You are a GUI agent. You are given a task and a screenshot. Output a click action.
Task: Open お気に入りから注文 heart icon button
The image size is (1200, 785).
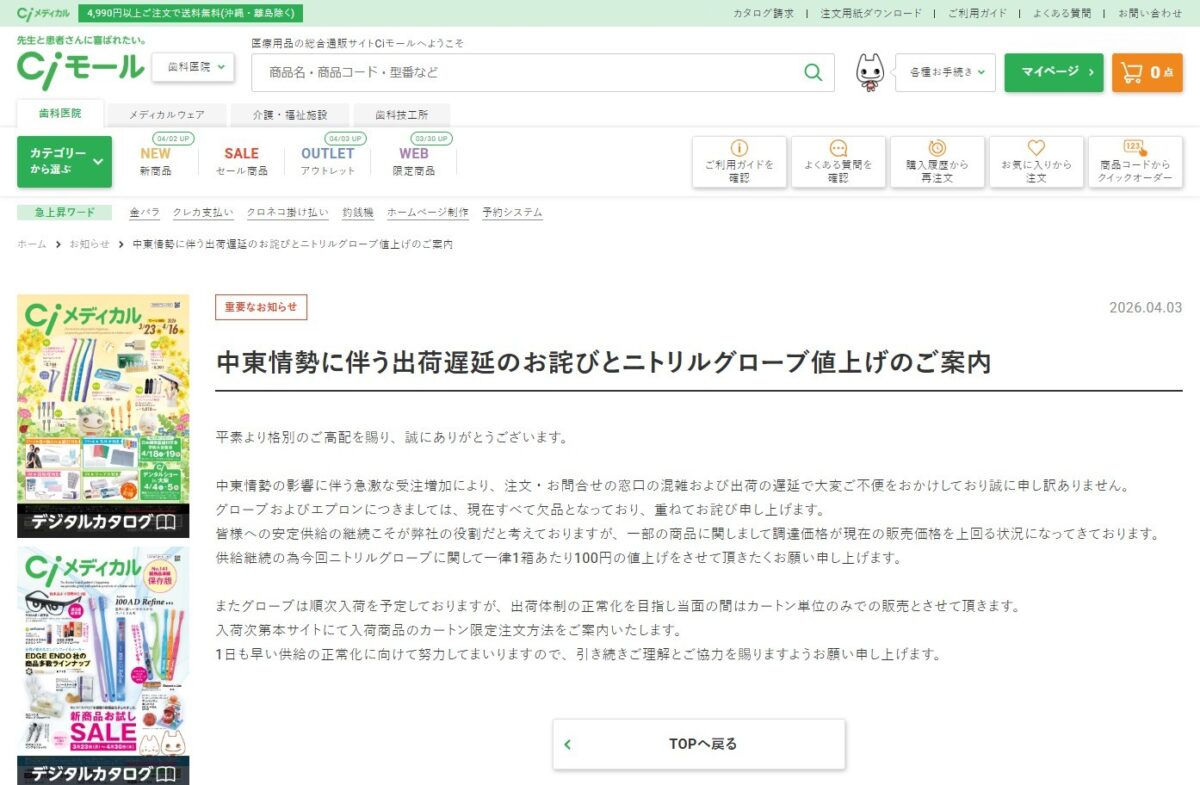coord(1036,162)
